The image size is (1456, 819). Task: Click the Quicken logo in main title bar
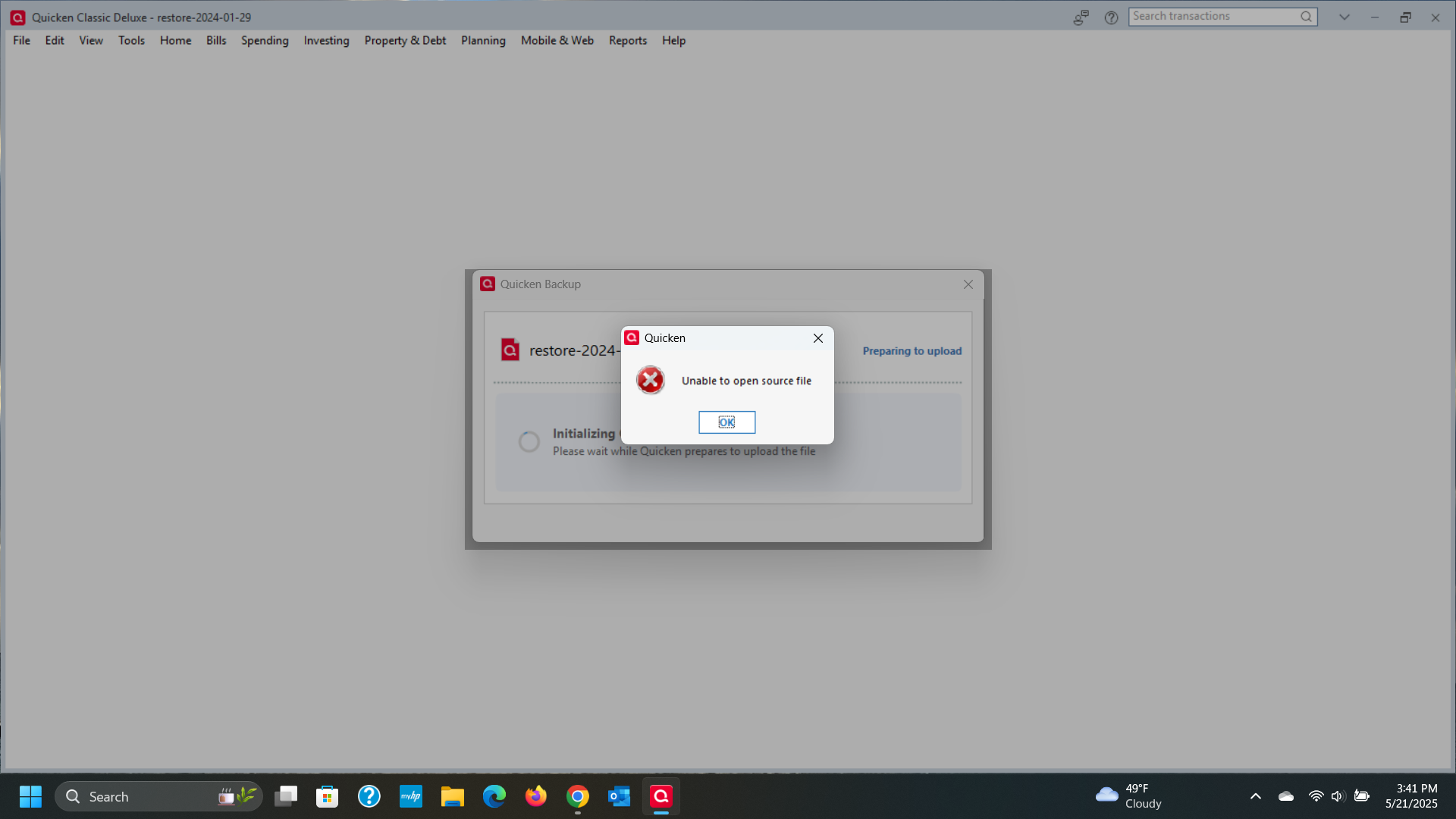[x=17, y=17]
